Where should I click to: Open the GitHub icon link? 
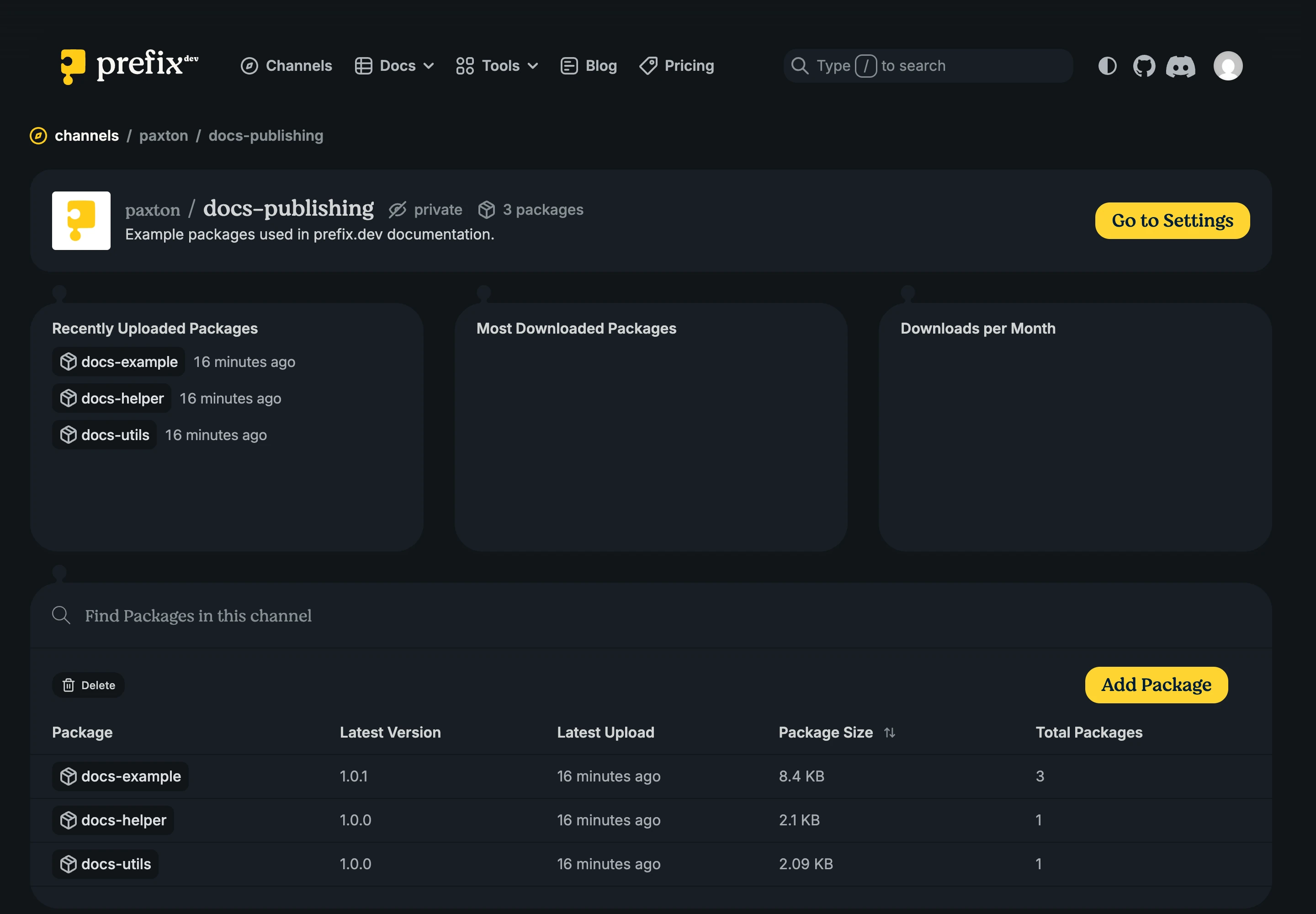[1144, 66]
